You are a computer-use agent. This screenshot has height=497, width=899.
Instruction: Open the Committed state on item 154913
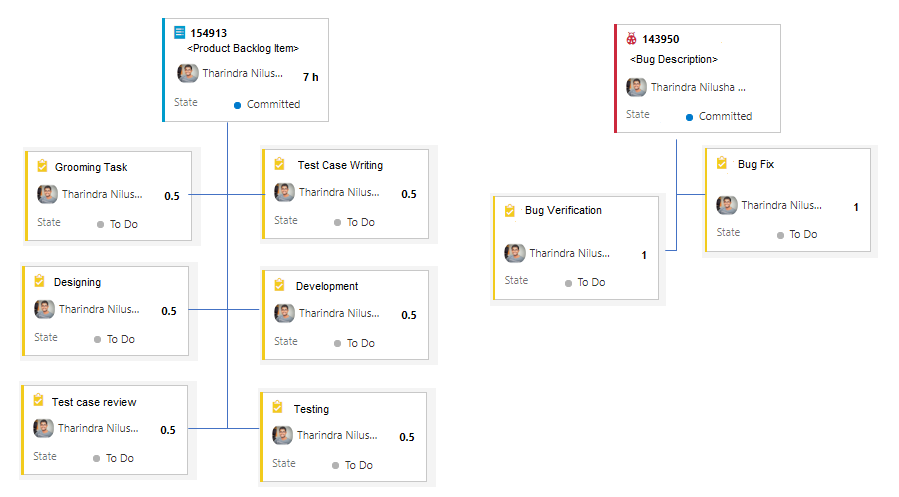pos(273,104)
